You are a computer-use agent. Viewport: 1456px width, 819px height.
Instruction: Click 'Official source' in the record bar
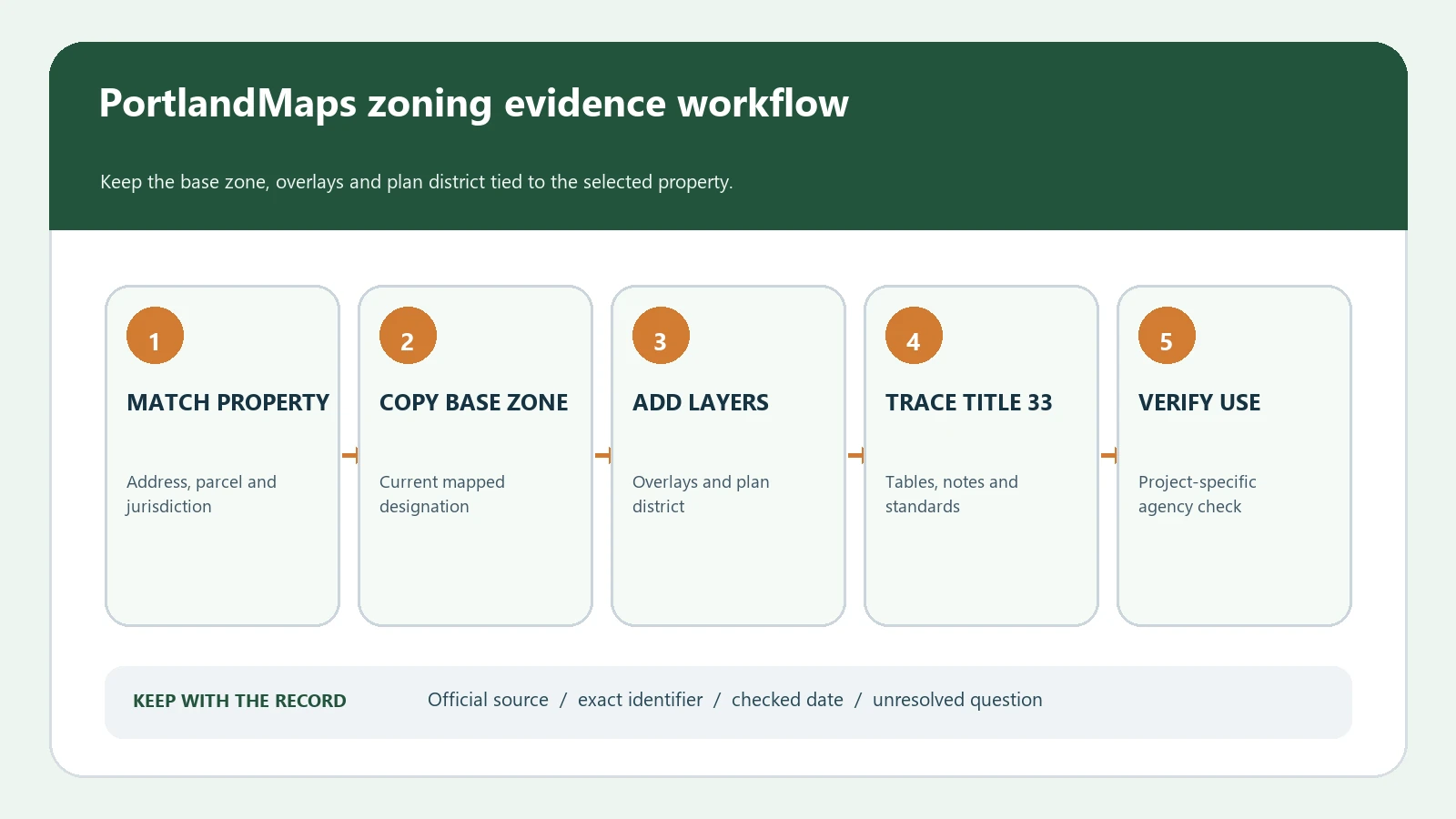pos(488,700)
